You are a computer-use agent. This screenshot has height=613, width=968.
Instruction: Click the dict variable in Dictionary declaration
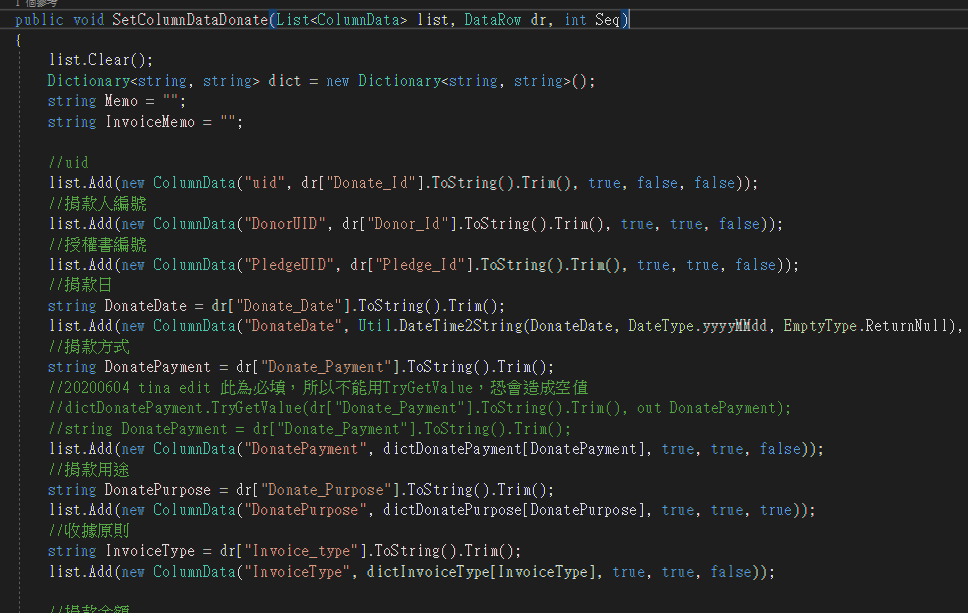[284, 81]
